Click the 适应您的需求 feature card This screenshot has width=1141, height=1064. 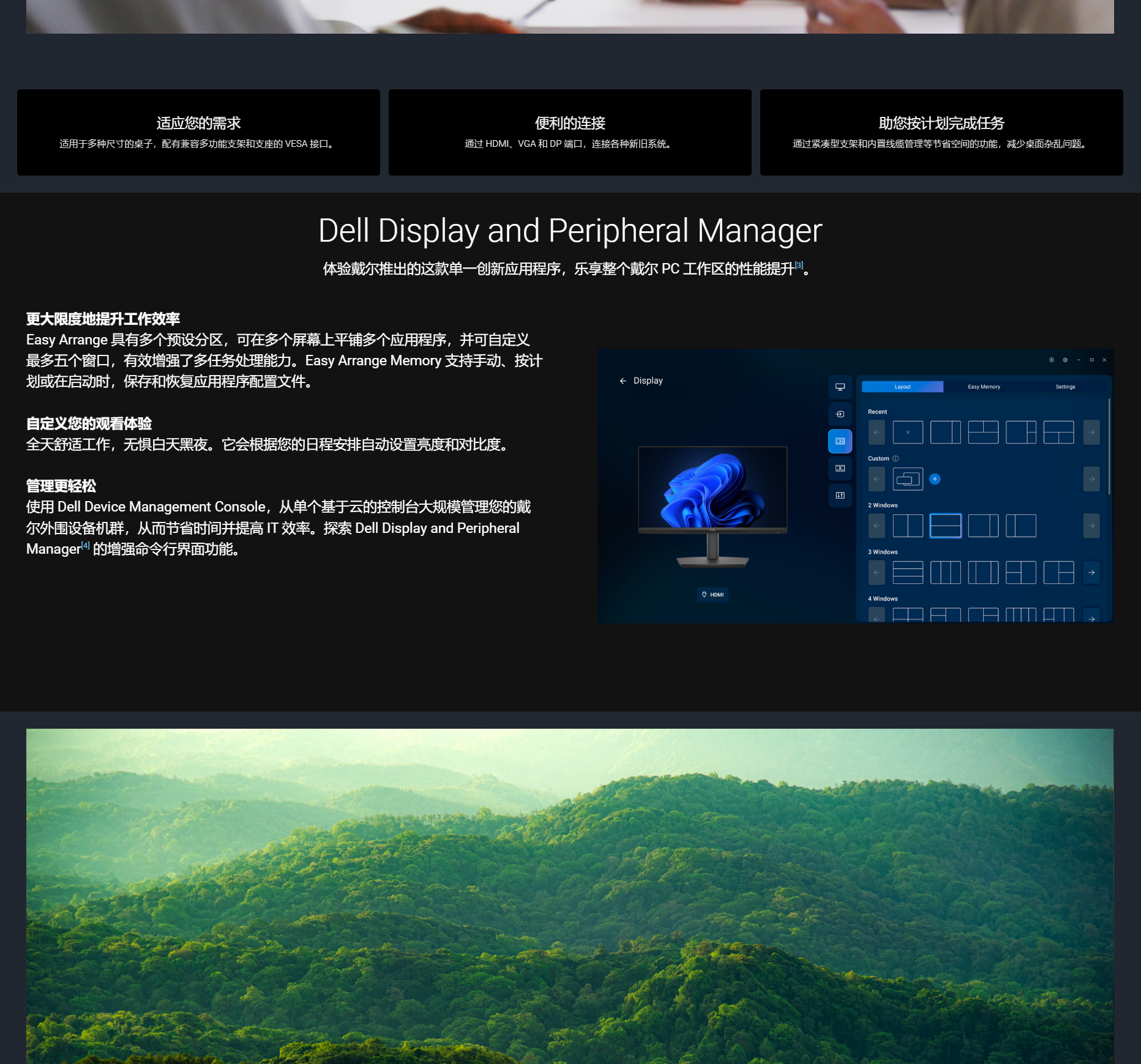tap(198, 133)
